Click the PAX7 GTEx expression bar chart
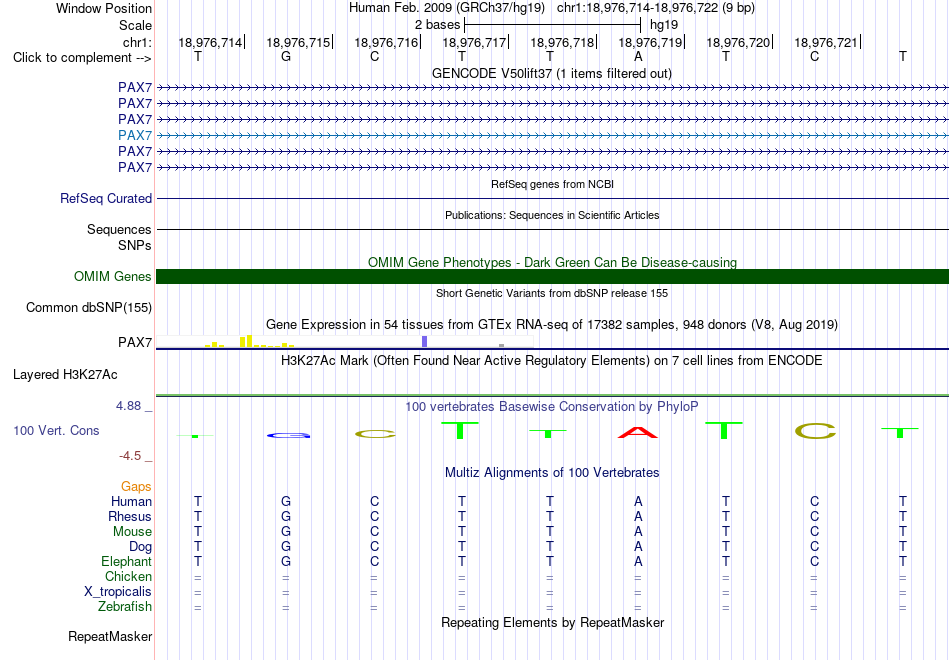 [345, 341]
